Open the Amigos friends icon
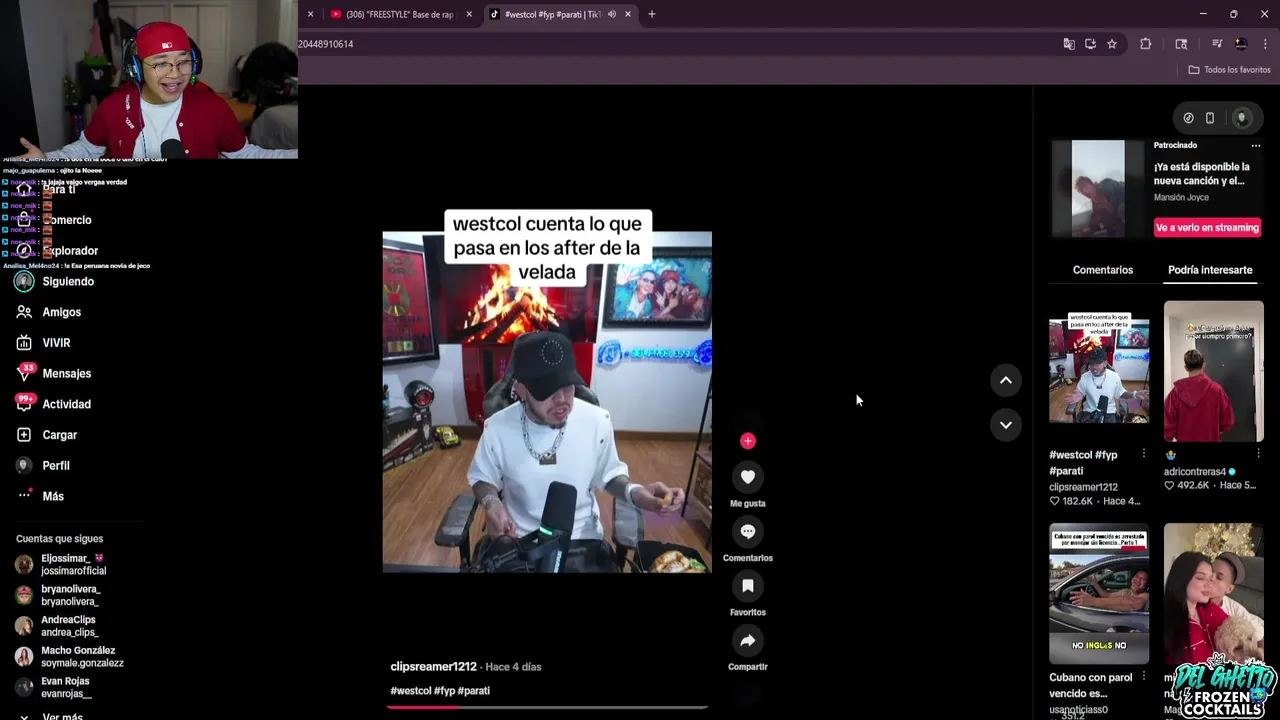Screen dimensions: 1280x720 tap(24, 312)
